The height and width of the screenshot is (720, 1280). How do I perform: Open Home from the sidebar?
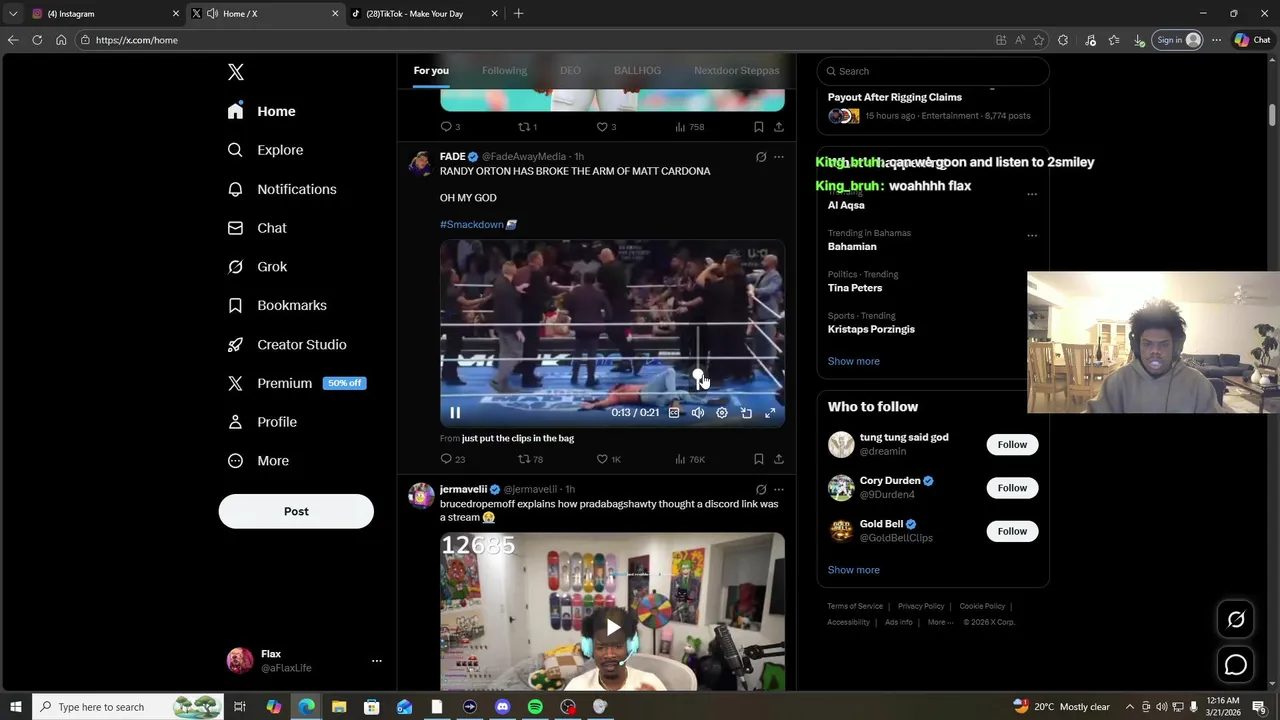pos(261,111)
